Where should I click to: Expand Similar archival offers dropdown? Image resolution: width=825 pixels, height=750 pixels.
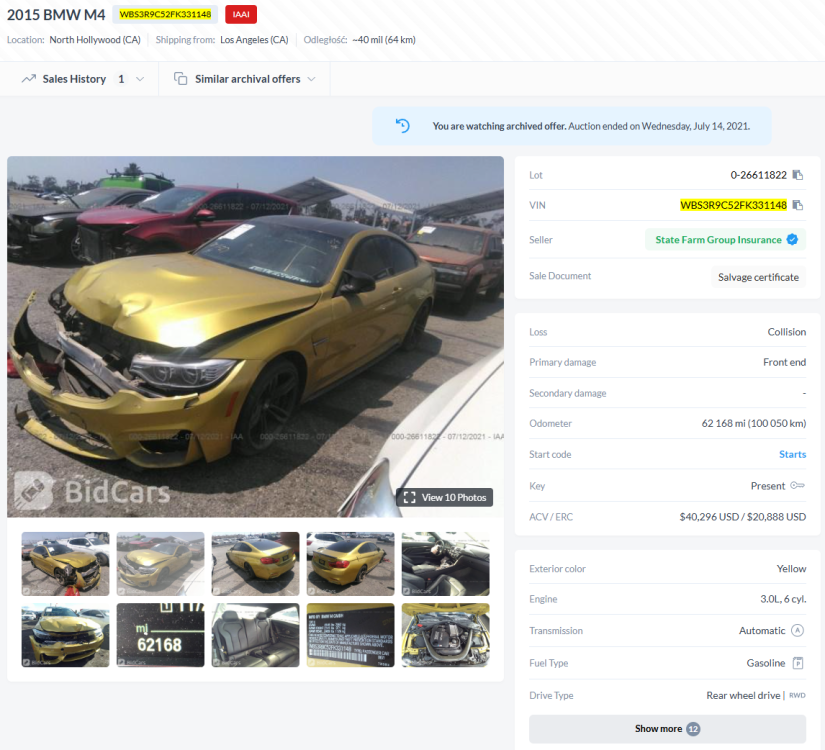pos(245,79)
